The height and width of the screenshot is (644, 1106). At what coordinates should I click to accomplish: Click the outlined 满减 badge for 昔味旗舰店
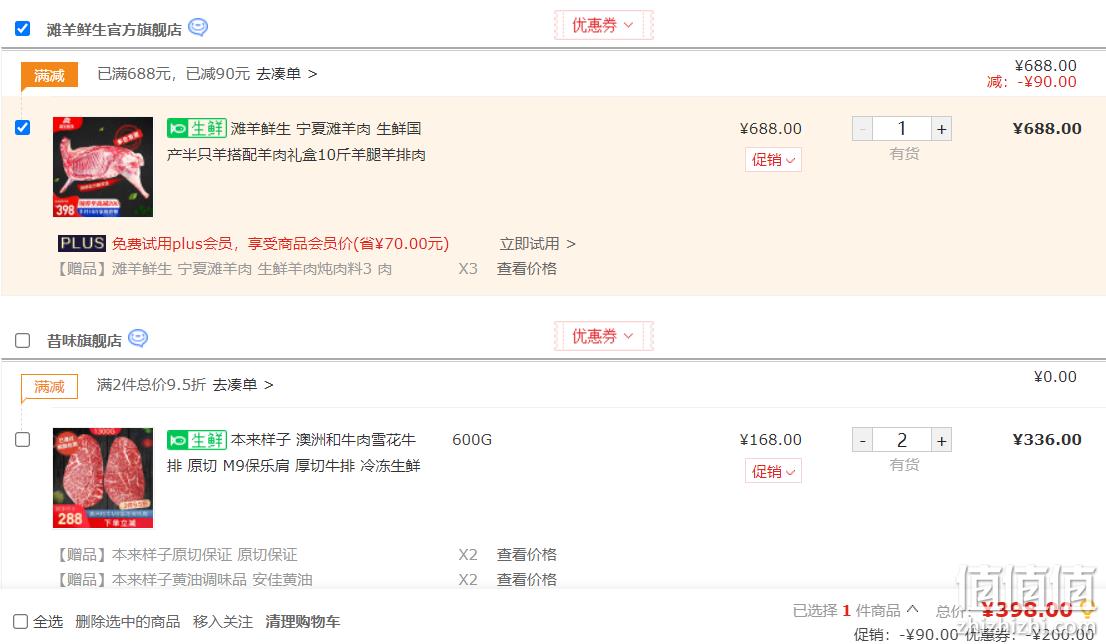click(49, 387)
